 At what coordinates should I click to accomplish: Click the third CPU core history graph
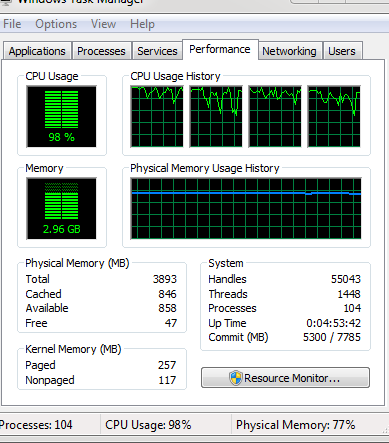(x=275, y=116)
